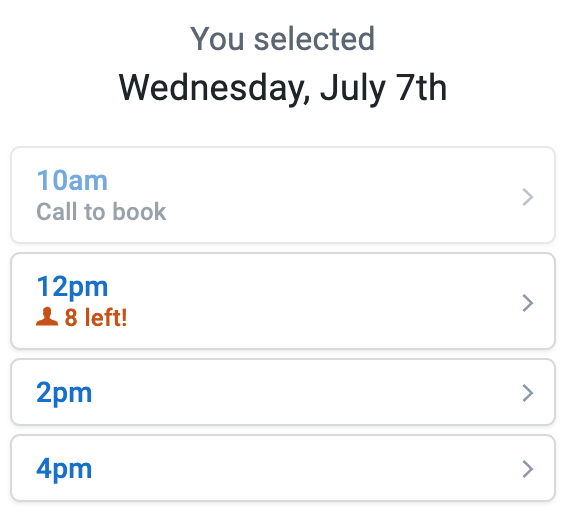
Task: Tap the 4pm time label
Action: (64, 469)
